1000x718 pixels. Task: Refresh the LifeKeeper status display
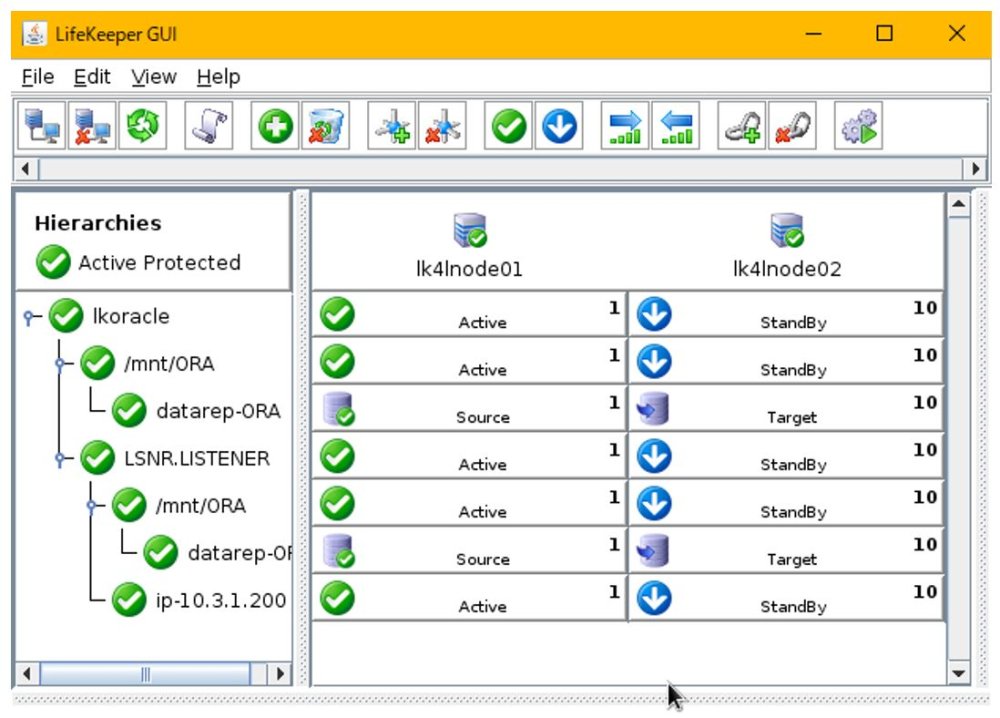[142, 125]
